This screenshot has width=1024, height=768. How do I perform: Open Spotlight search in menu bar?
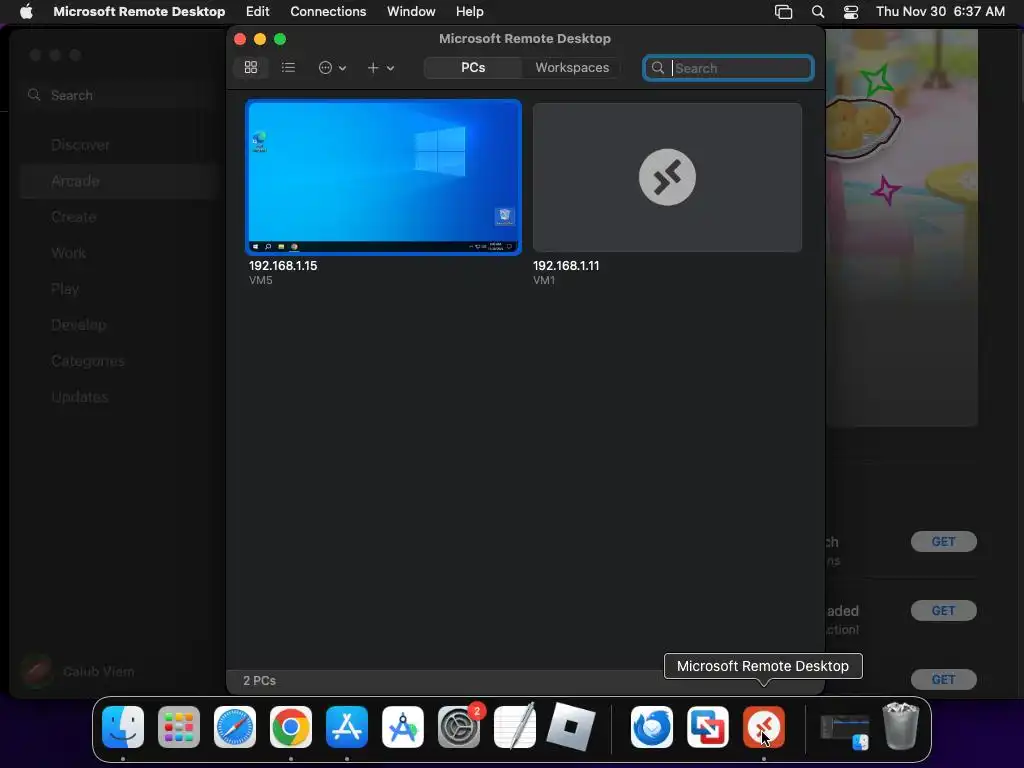point(818,12)
